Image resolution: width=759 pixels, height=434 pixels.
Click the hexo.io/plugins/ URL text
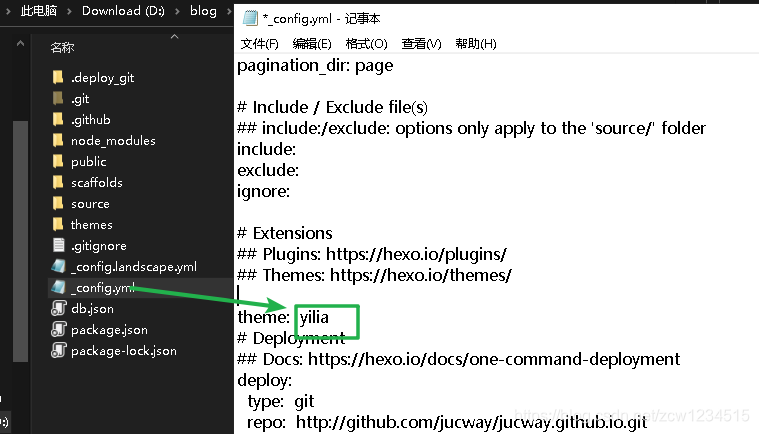pyautogui.click(x=416, y=254)
